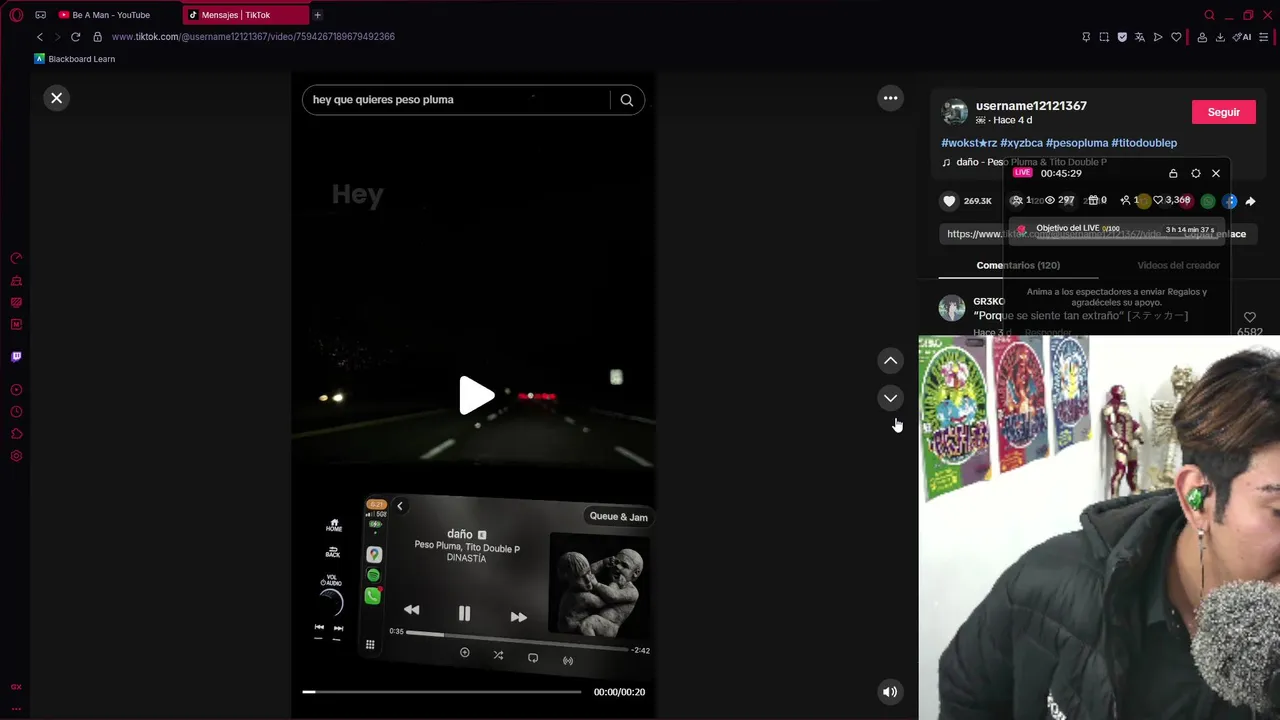
Task: Open Twitch in Opera sidebar
Action: [x=16, y=356]
